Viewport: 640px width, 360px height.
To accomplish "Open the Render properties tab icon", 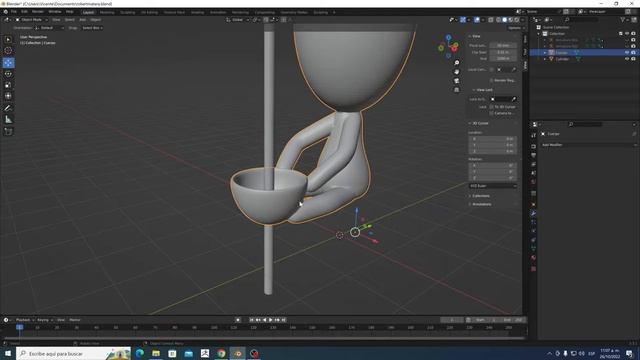I will point(533,146).
